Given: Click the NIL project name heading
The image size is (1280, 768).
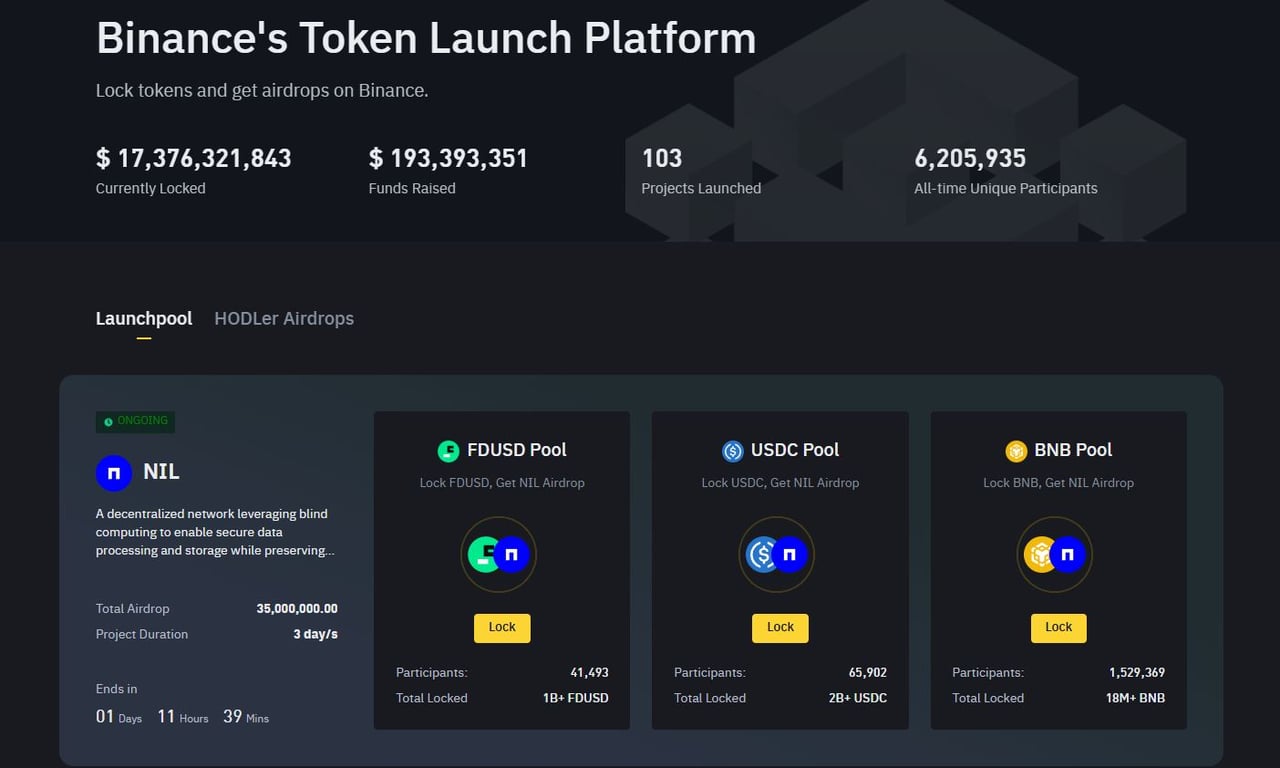Looking at the screenshot, I should [x=162, y=472].
